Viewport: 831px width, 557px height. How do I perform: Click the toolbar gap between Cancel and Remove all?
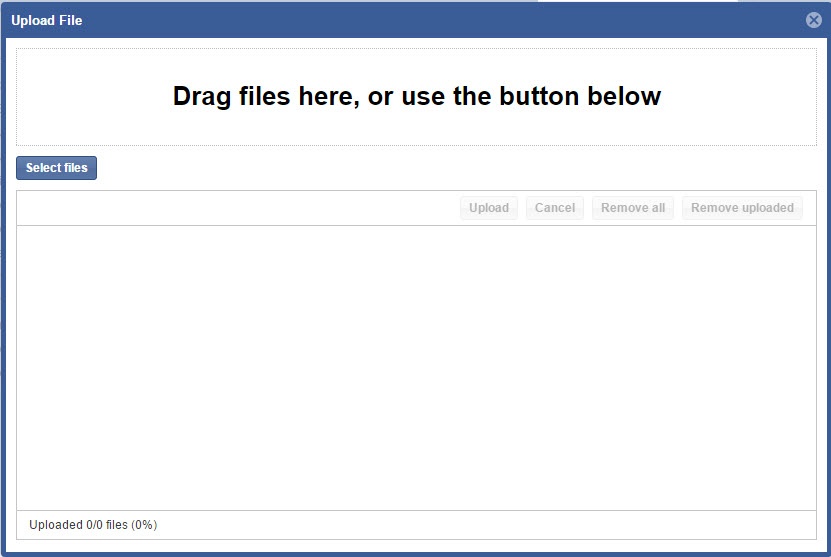point(588,208)
